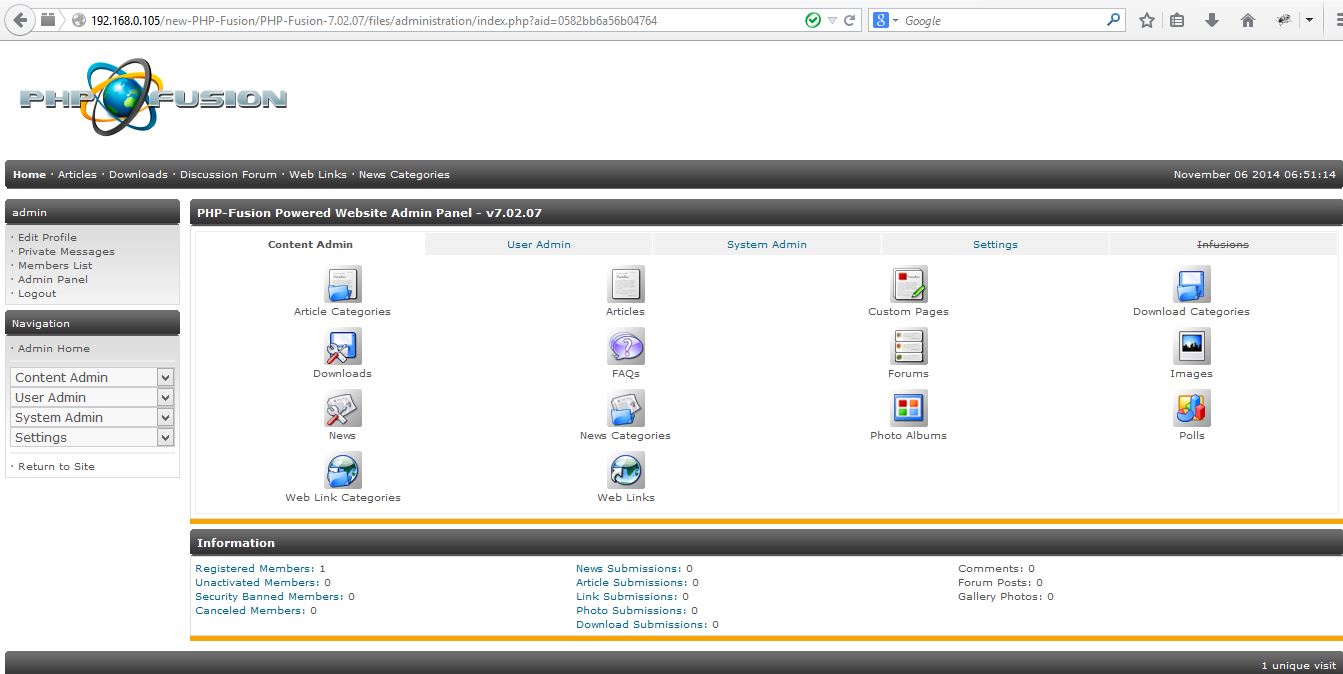
Task: Open Discussion Forum in top menu
Action: pos(228,174)
